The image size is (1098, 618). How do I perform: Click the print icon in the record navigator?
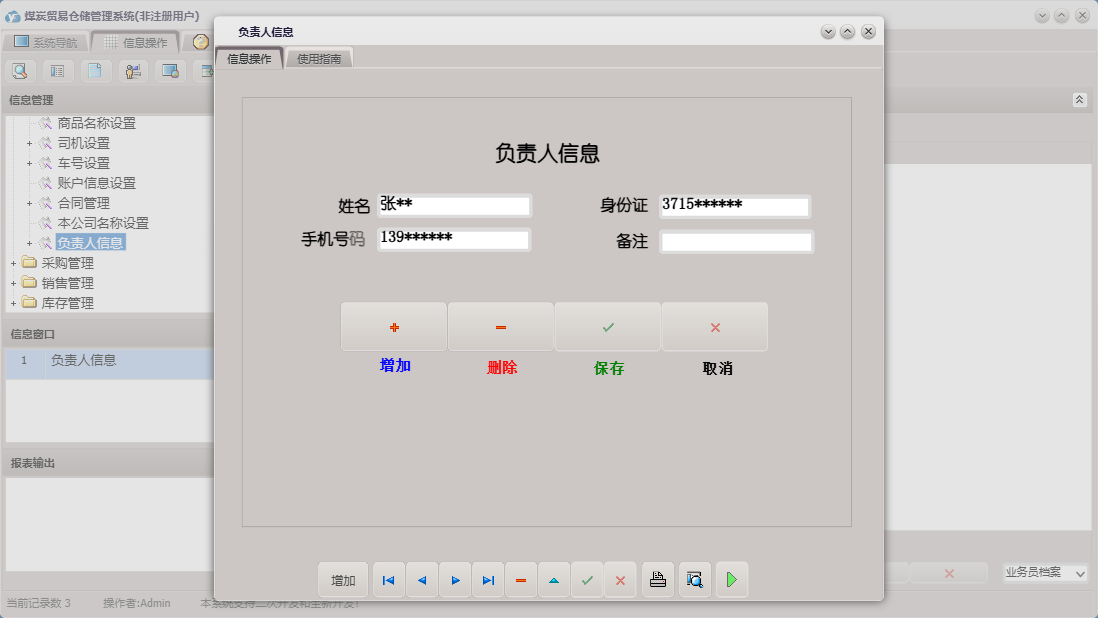click(x=657, y=580)
